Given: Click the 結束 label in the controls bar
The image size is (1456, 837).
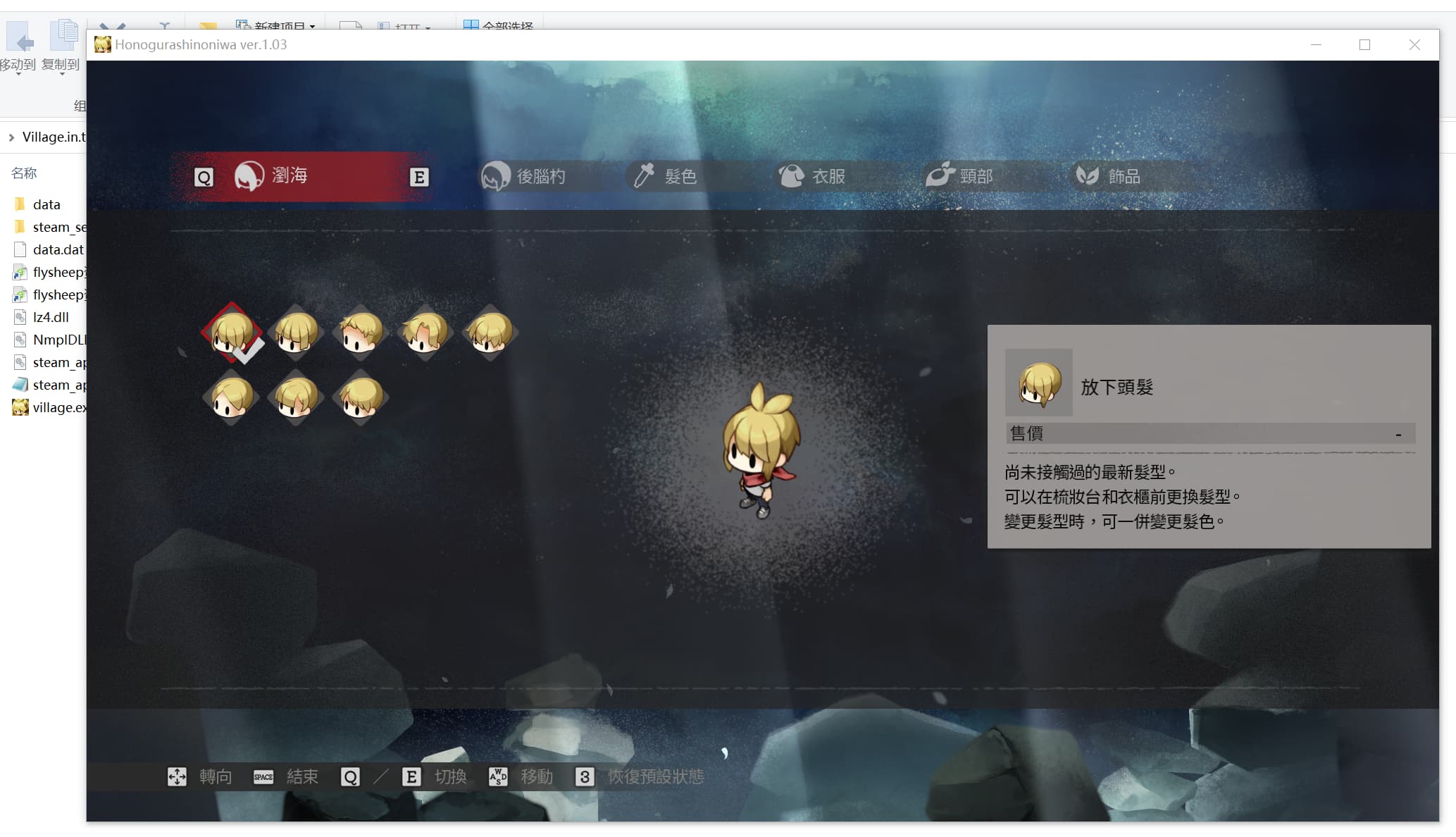Looking at the screenshot, I should tap(303, 776).
